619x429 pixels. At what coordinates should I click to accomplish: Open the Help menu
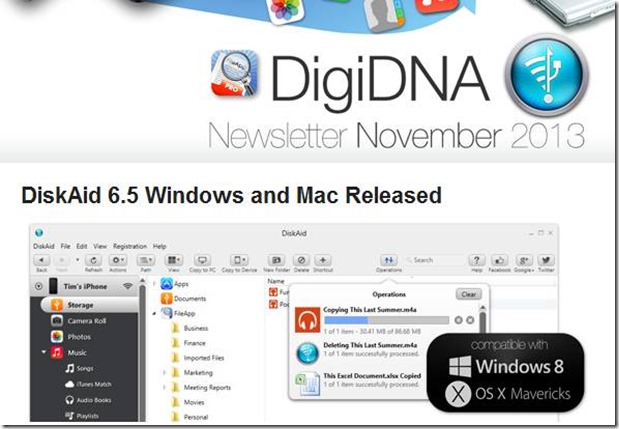point(159,246)
